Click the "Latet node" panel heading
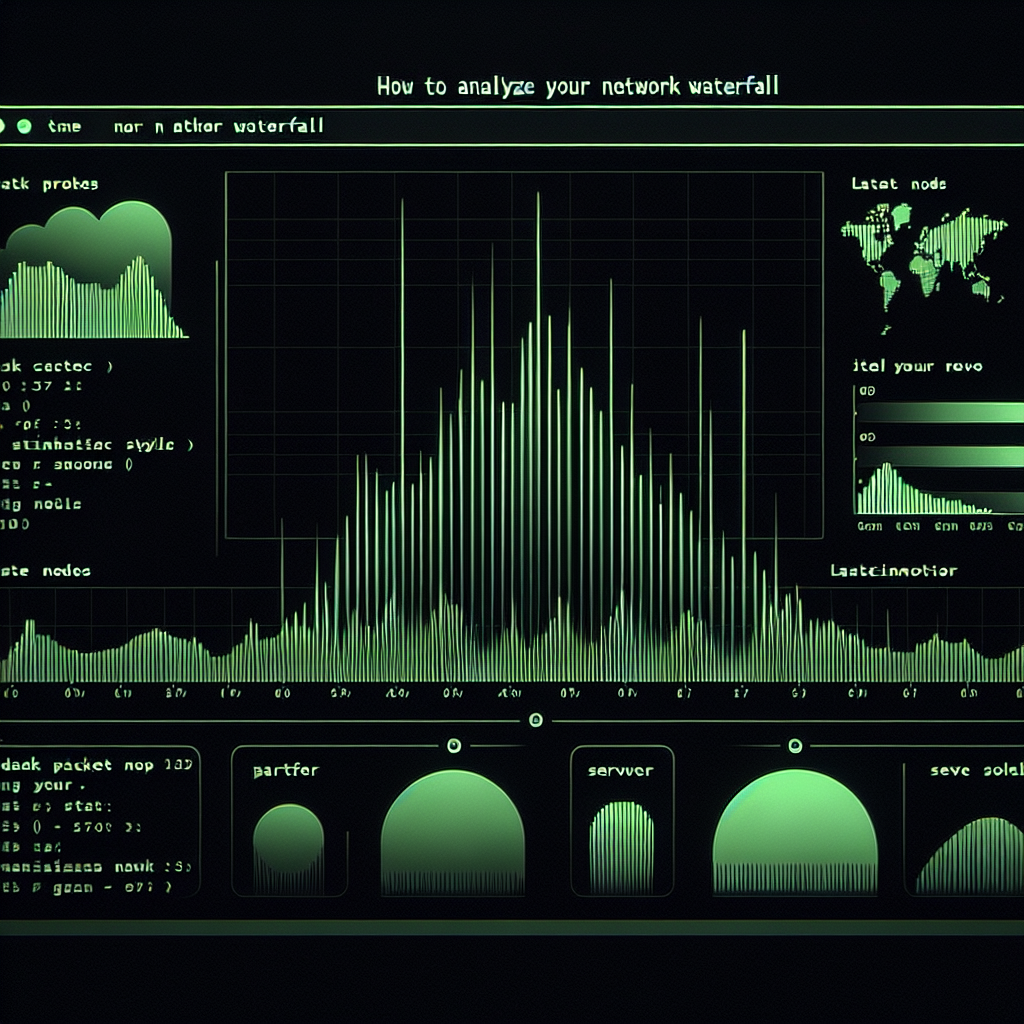Screen dimensions: 1024x1024 [899, 184]
